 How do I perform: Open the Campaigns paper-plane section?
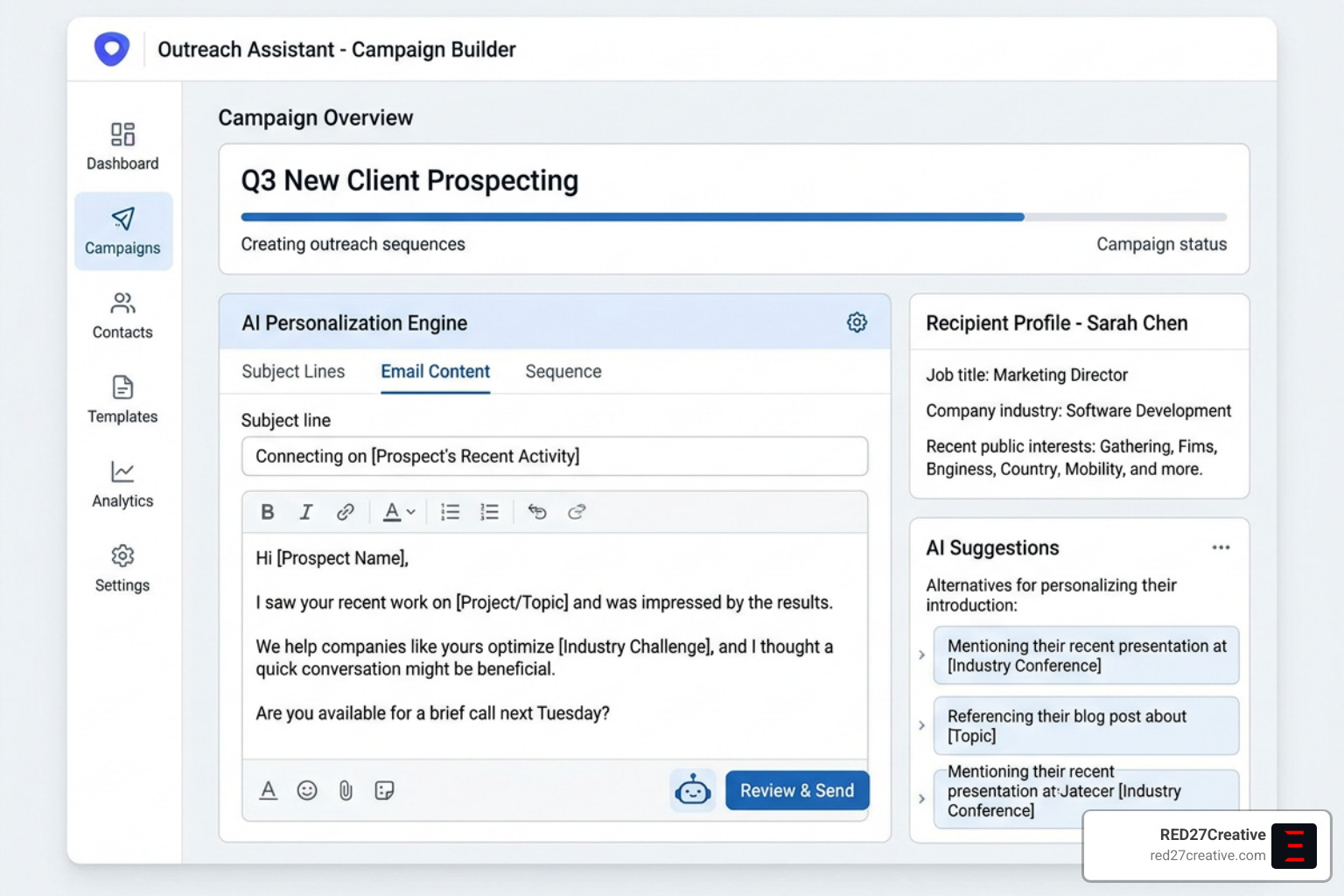point(123,231)
